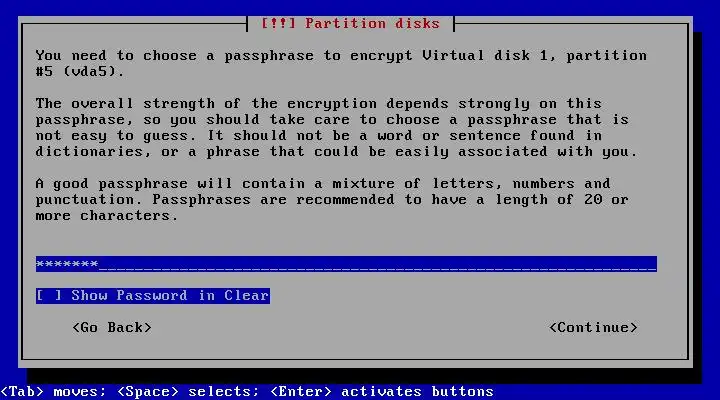Image resolution: width=720 pixels, height=400 pixels.
Task: Select the Continue button
Action: tap(593, 327)
